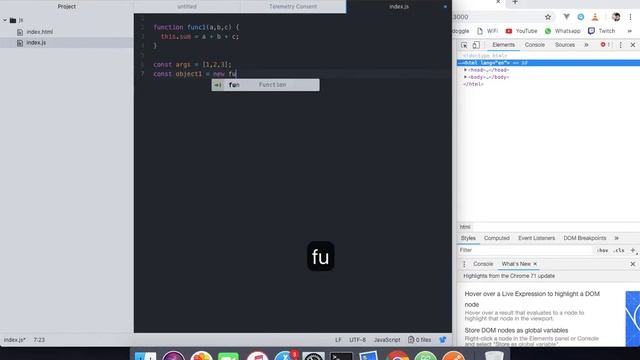This screenshot has width=640, height=360.
Task: Close the What's New tab
Action: 535,264
